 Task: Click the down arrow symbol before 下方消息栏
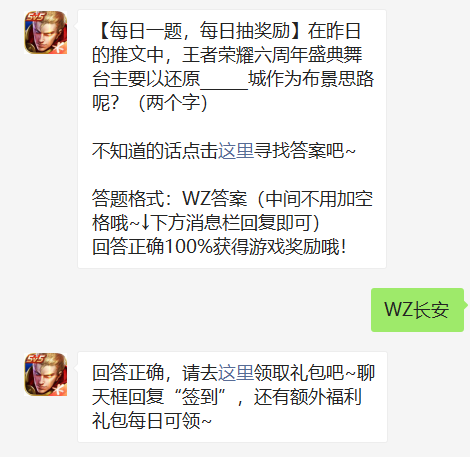coord(145,223)
